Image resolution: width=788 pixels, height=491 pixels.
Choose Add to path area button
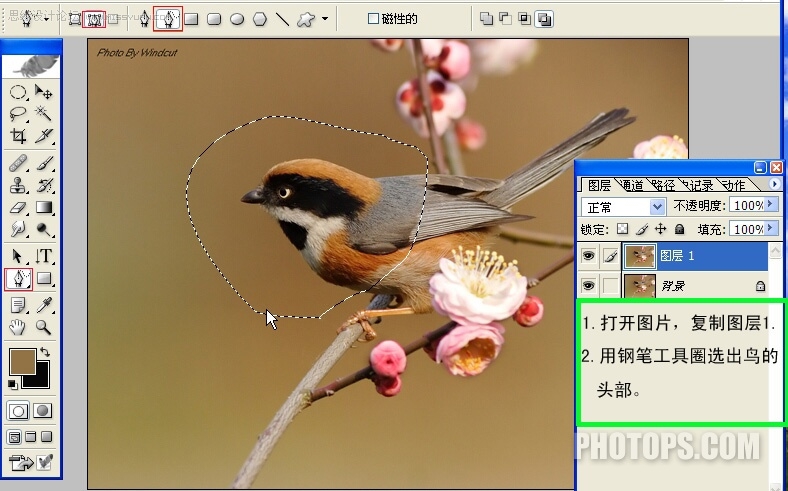[x=486, y=19]
